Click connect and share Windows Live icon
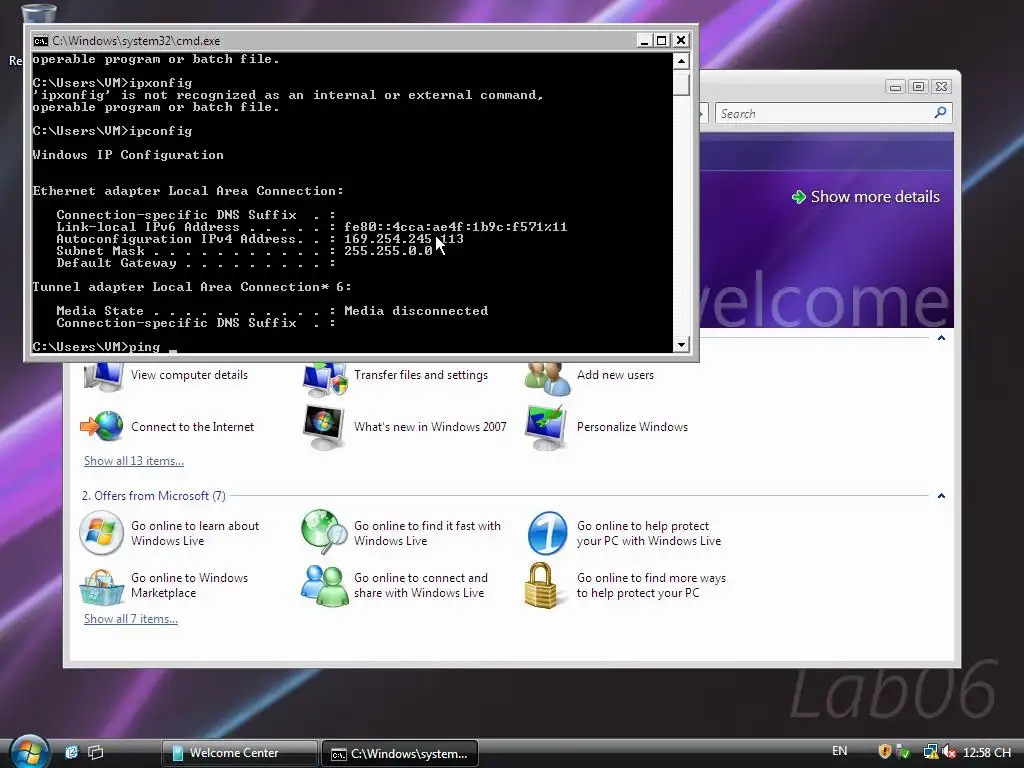1024x768 pixels. click(x=325, y=586)
